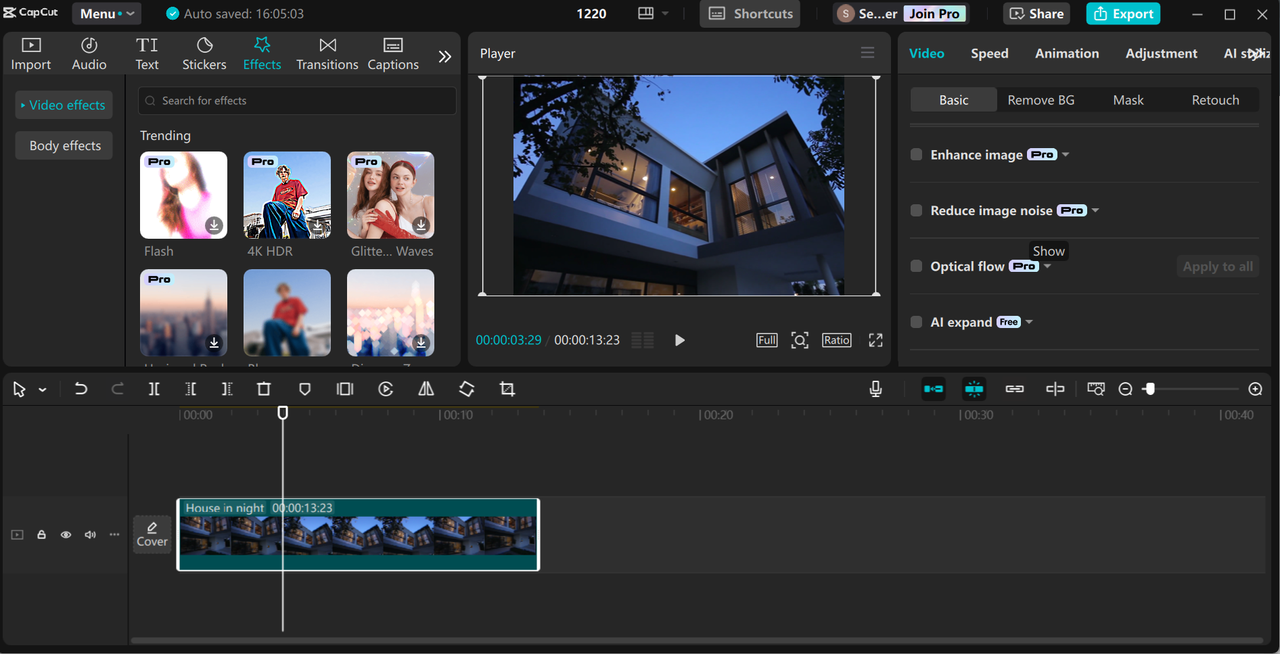1280x654 pixels.
Task: Expand the Reduce image noise section arrow
Action: (1096, 211)
